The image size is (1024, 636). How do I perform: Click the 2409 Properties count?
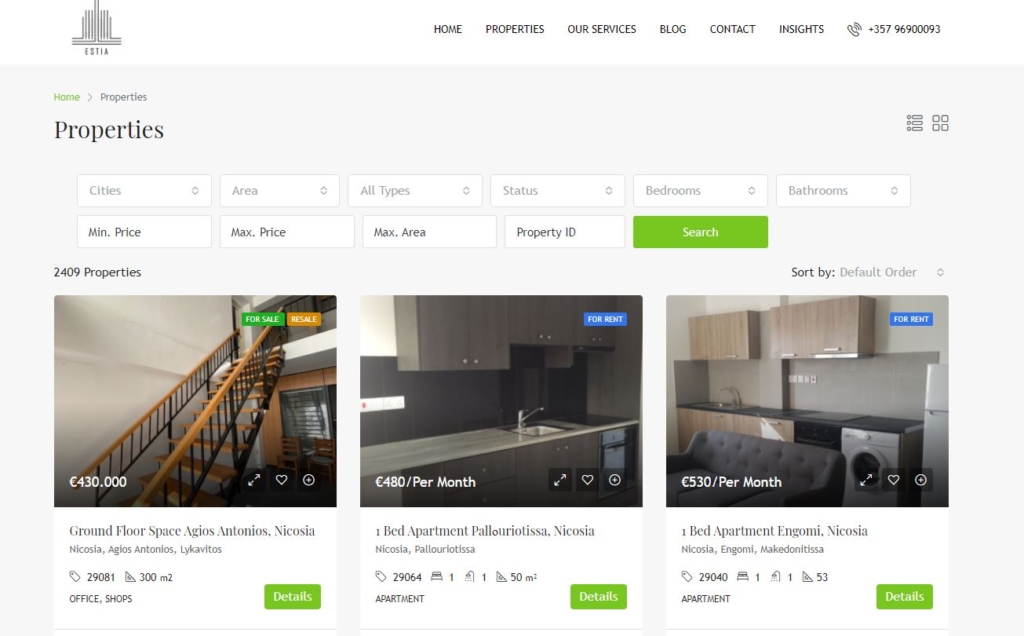pyautogui.click(x=97, y=272)
